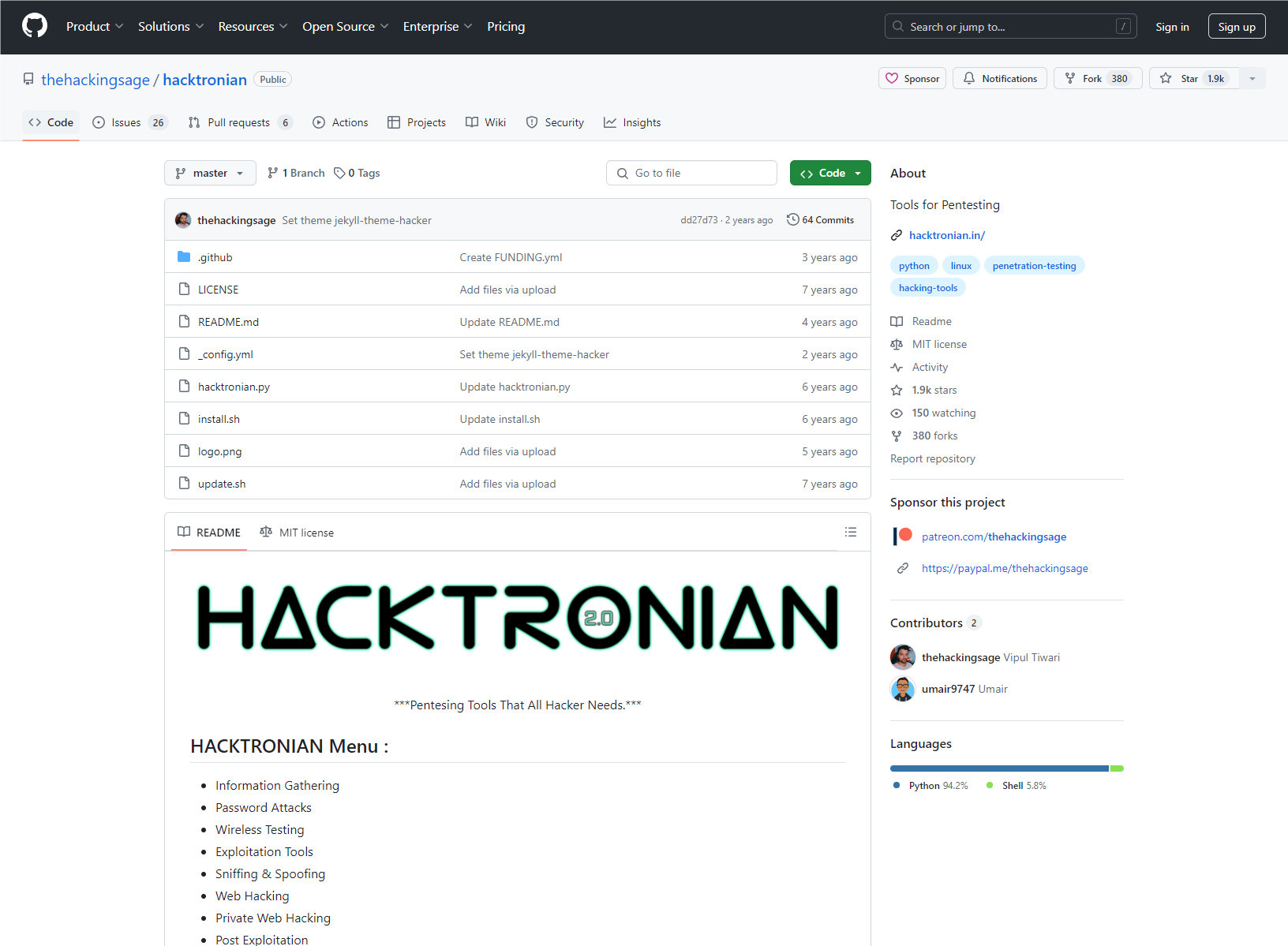Open the hacktronian.py file
Image resolution: width=1288 pixels, height=946 pixels.
[x=234, y=387]
